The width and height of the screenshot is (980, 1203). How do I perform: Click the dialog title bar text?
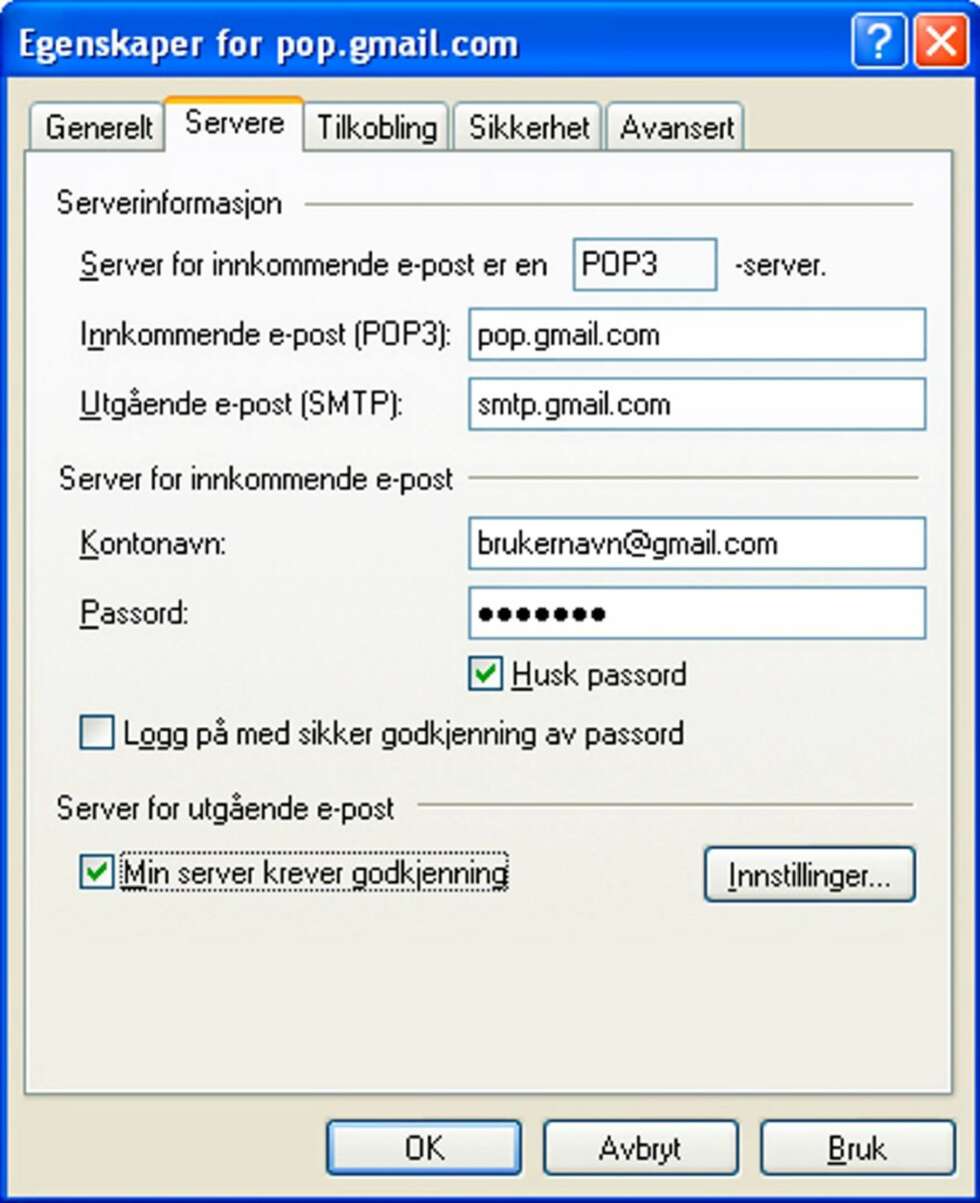tap(268, 45)
